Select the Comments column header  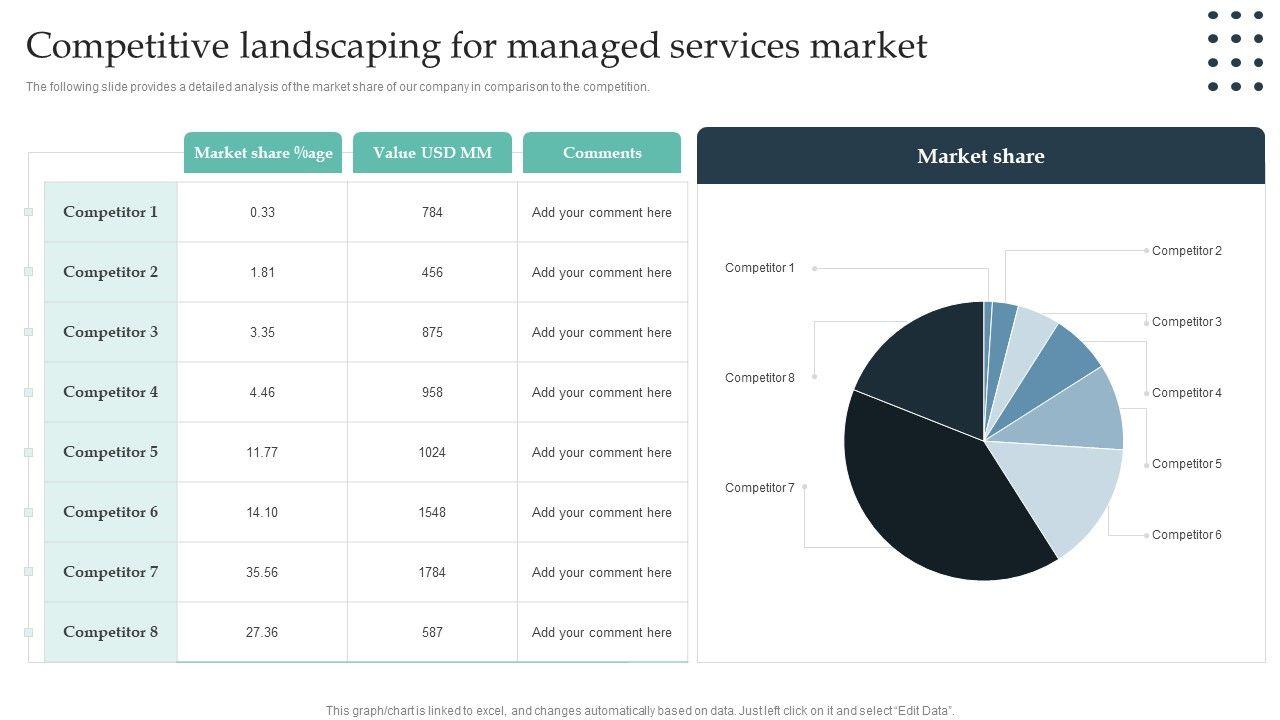pyautogui.click(x=602, y=153)
